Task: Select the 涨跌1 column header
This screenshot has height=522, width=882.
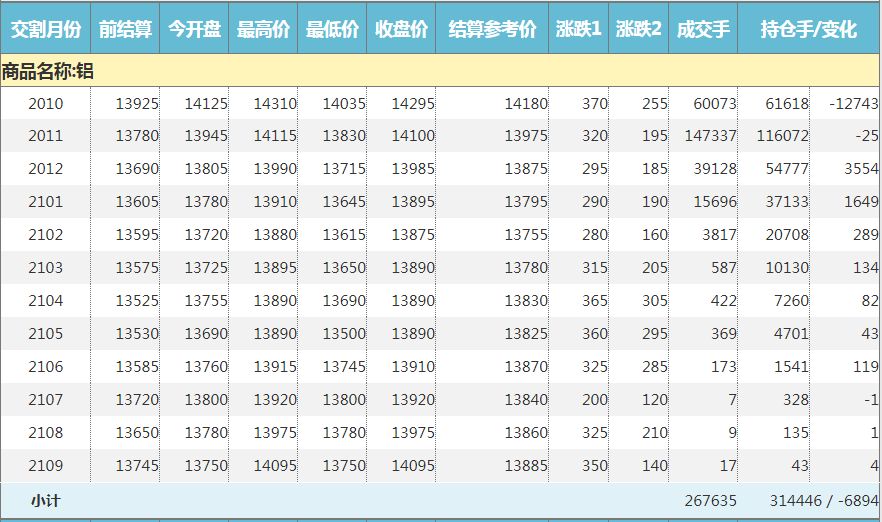Action: point(579,29)
